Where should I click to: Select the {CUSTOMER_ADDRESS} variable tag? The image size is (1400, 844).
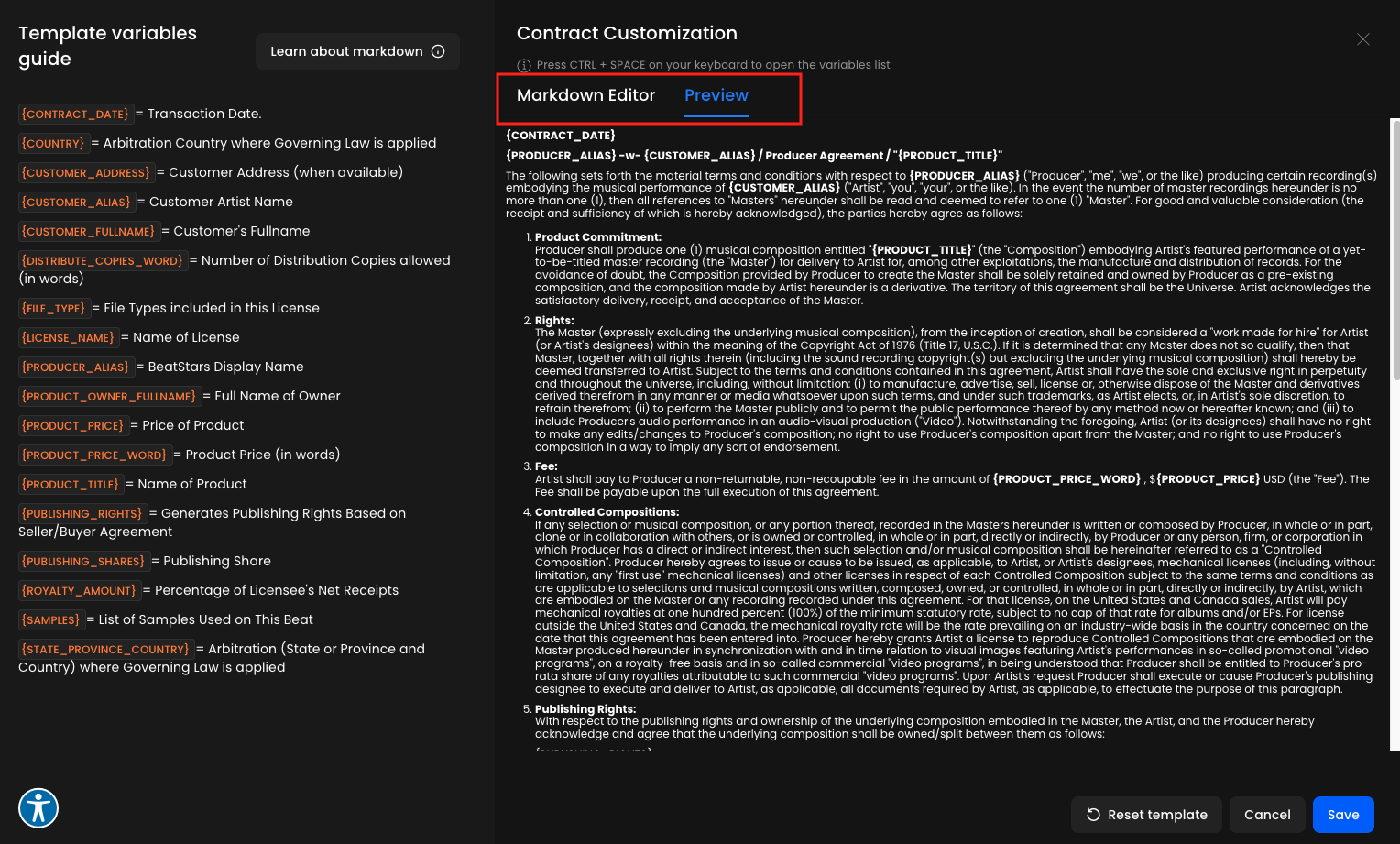tap(86, 173)
